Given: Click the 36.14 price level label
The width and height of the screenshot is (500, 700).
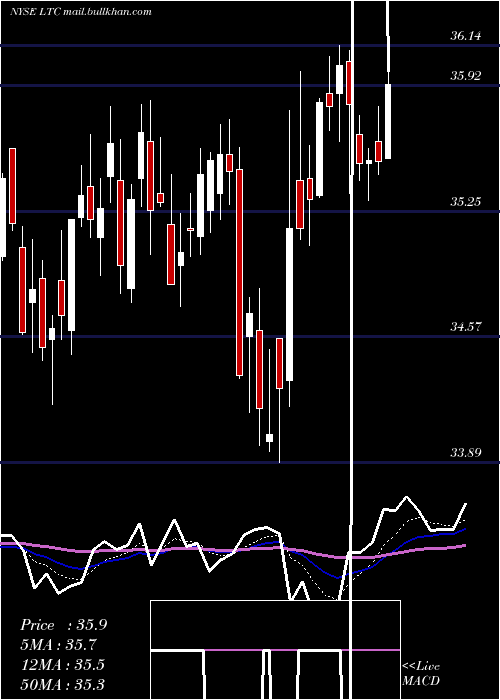Looking at the screenshot, I should point(466,36).
